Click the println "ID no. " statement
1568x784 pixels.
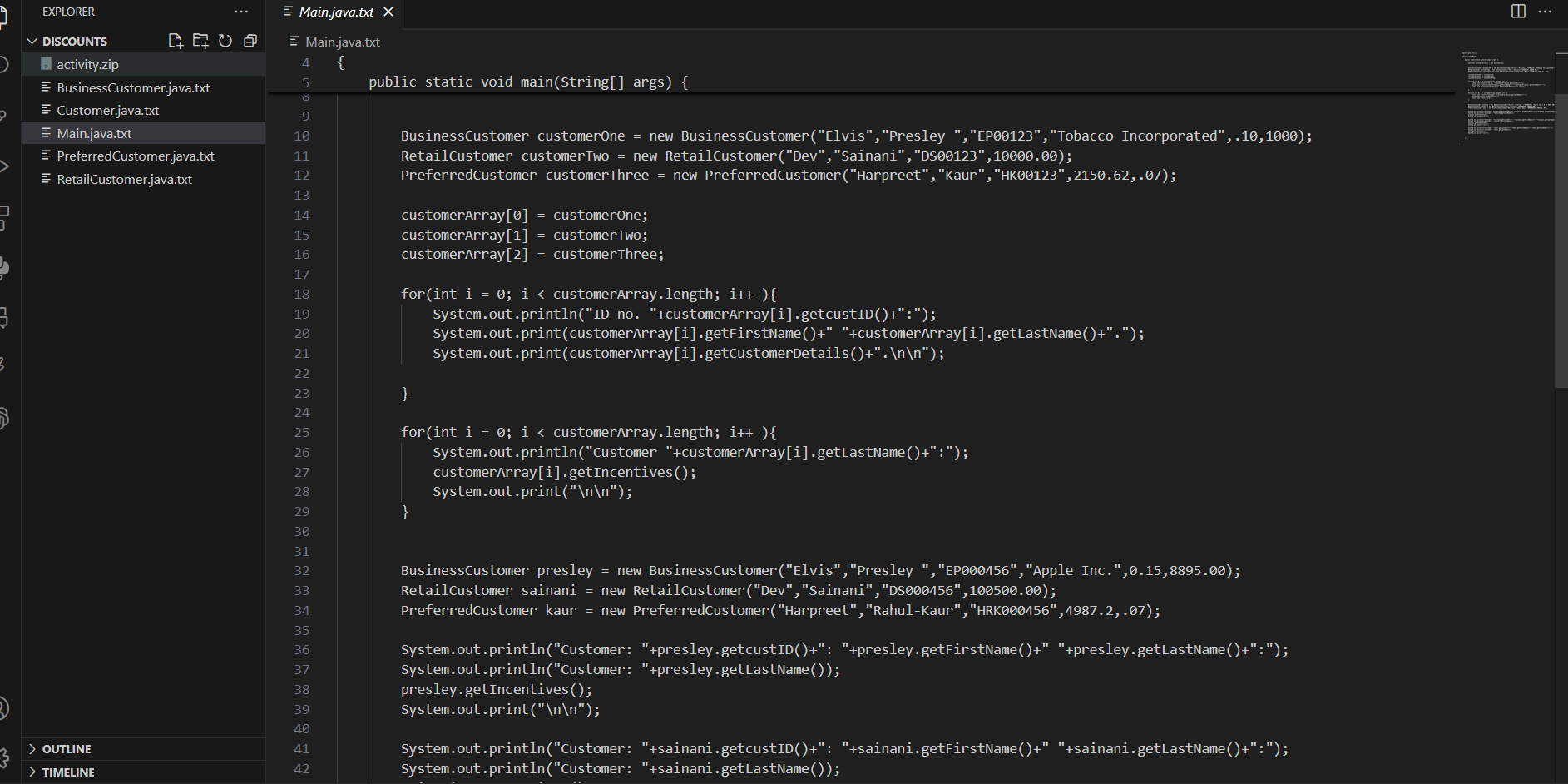[x=685, y=314]
